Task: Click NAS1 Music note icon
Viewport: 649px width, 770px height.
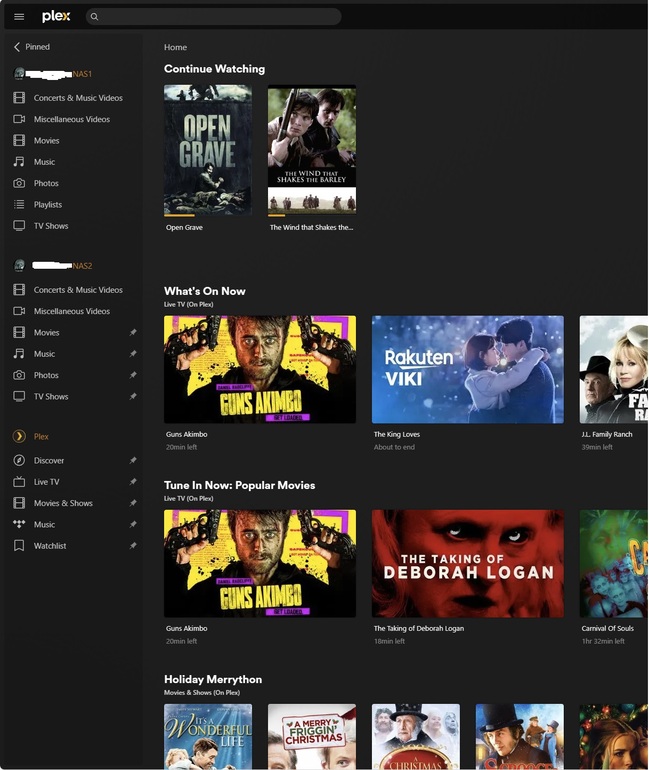Action: click(x=19, y=162)
